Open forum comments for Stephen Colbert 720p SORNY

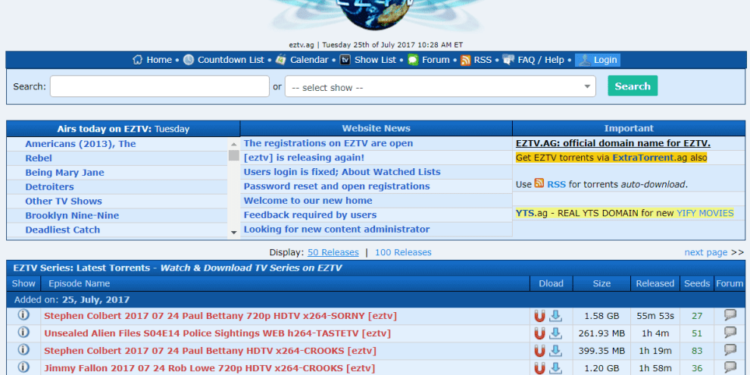730,315
